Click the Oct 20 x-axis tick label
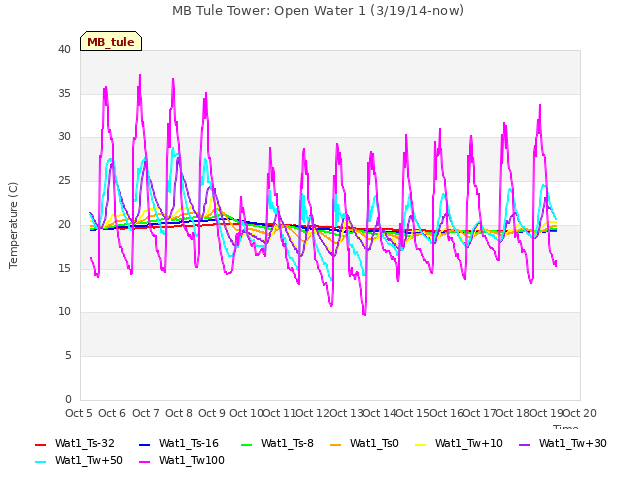The width and height of the screenshot is (640, 480). 580,413
